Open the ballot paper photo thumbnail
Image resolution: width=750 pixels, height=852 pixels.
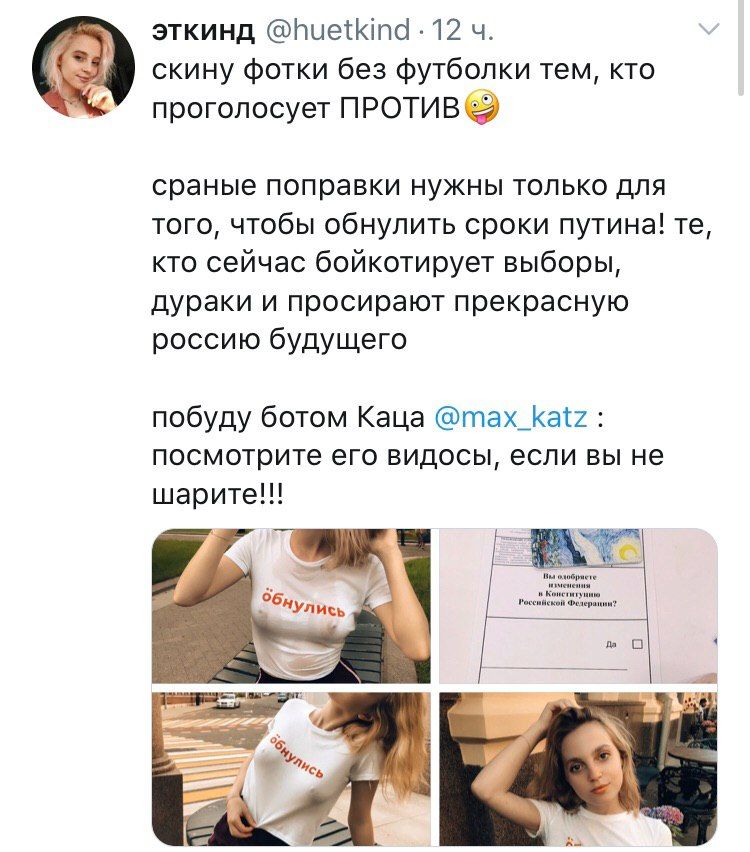(x=578, y=606)
